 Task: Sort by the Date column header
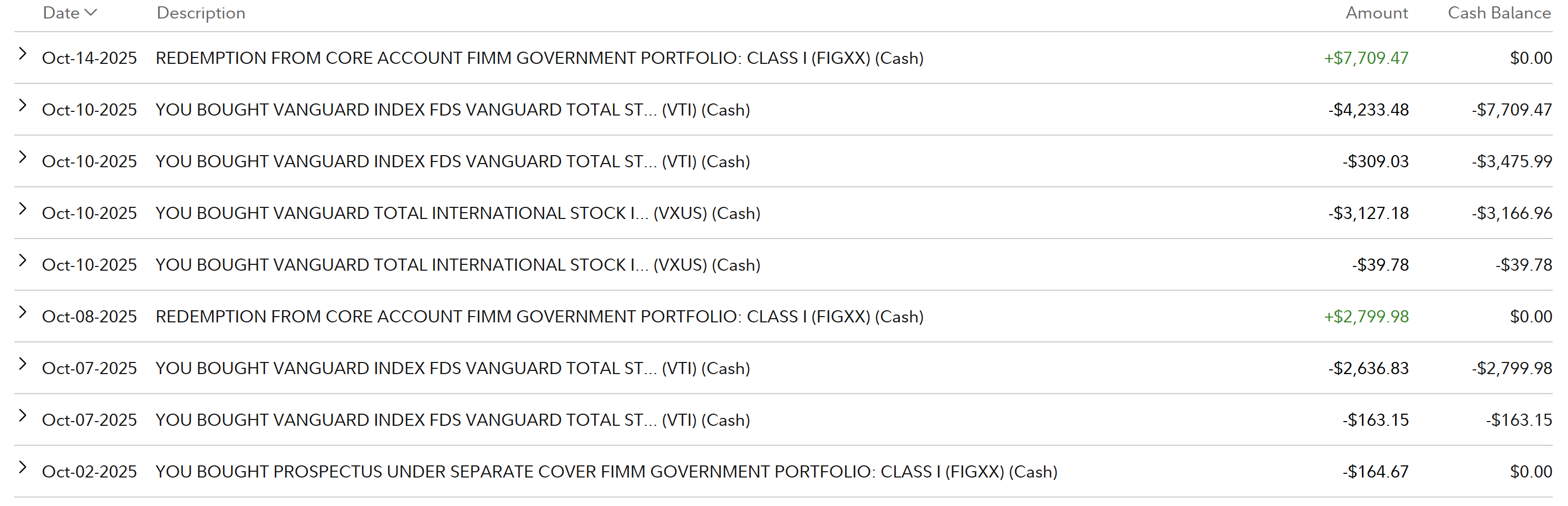[x=70, y=13]
